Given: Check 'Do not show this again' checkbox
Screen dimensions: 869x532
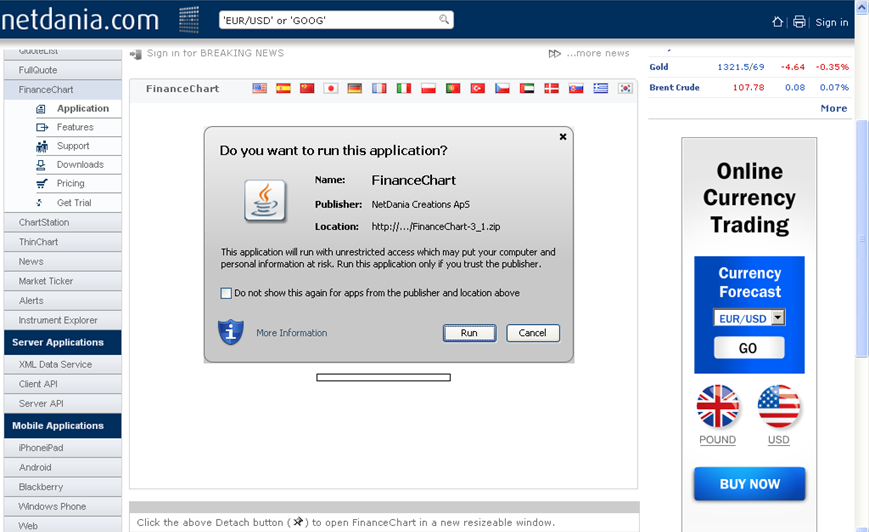Looking at the screenshot, I should pyautogui.click(x=226, y=293).
